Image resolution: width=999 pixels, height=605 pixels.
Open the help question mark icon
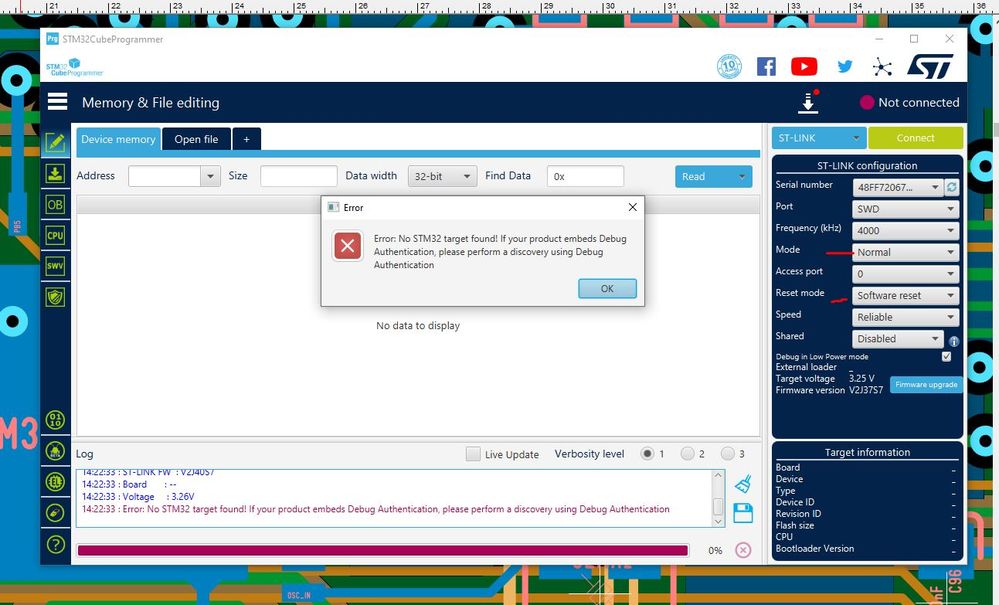[x=55, y=544]
